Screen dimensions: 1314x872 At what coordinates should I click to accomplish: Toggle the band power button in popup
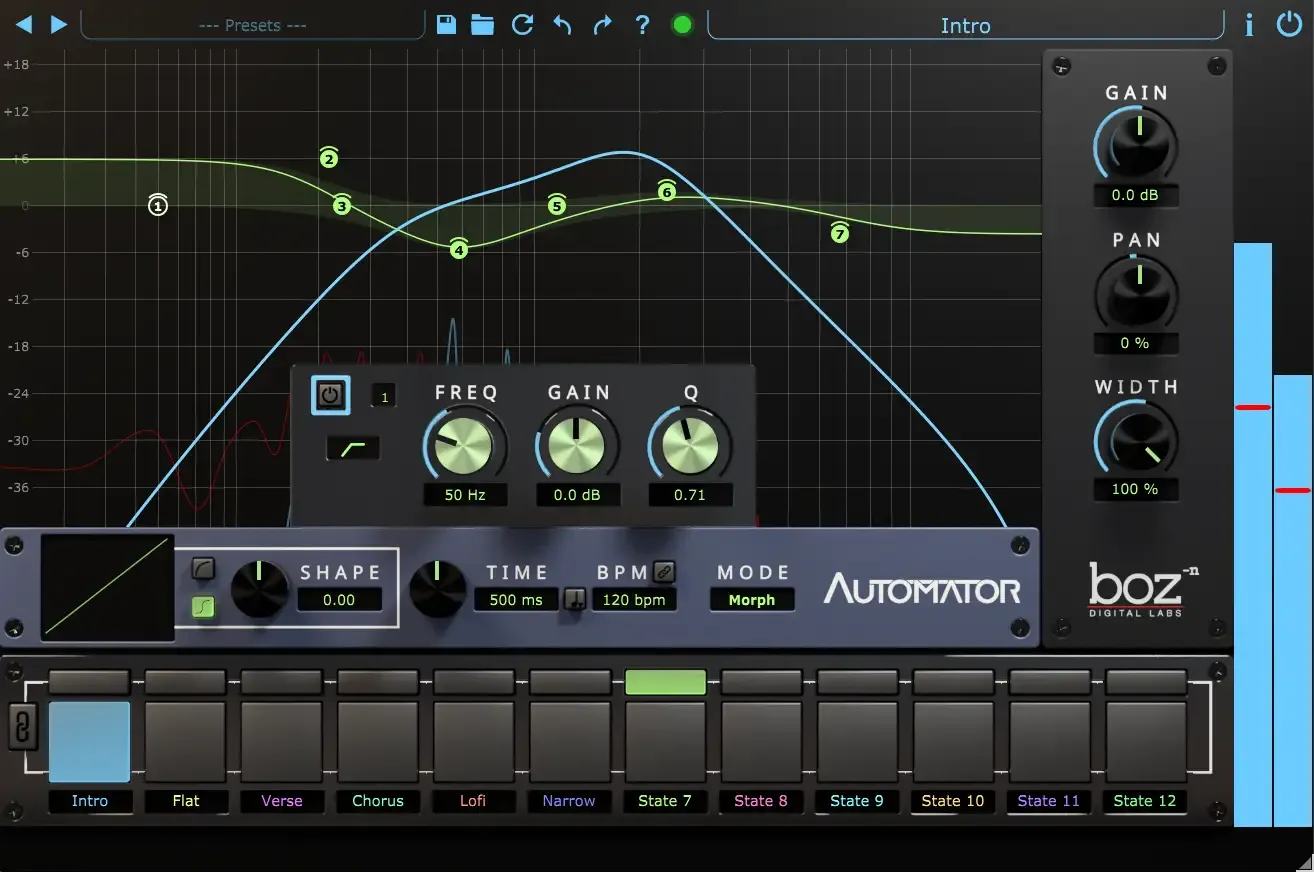pos(330,395)
